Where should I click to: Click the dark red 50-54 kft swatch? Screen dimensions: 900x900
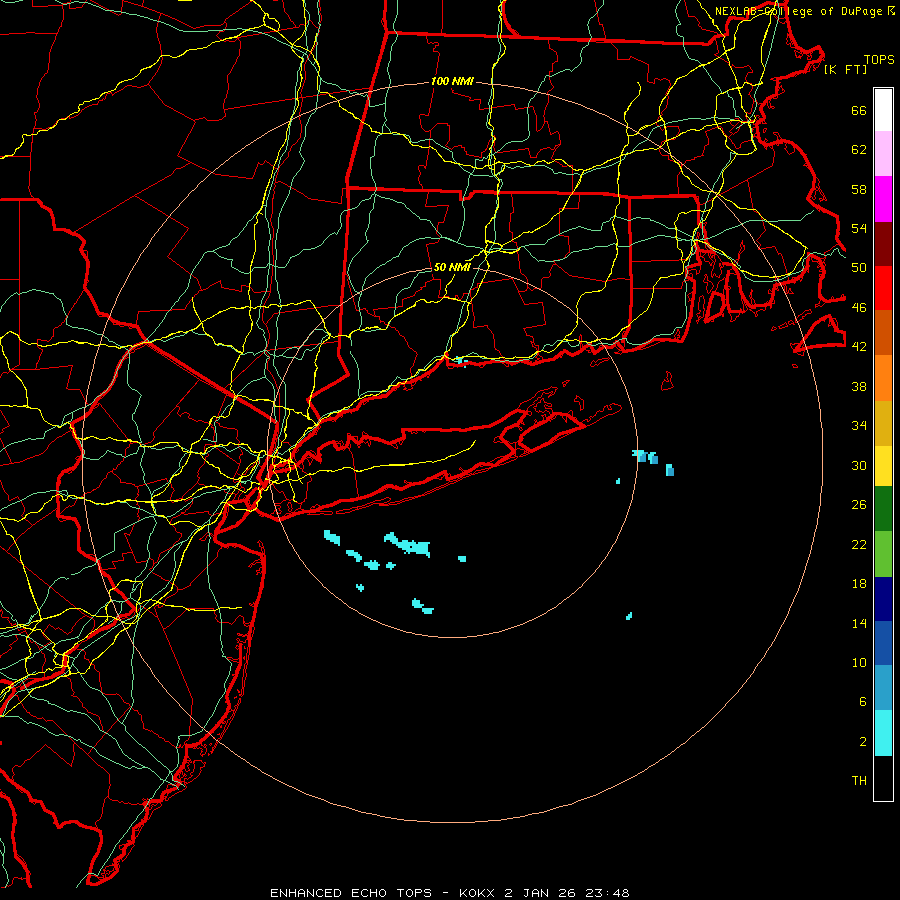pos(883,244)
